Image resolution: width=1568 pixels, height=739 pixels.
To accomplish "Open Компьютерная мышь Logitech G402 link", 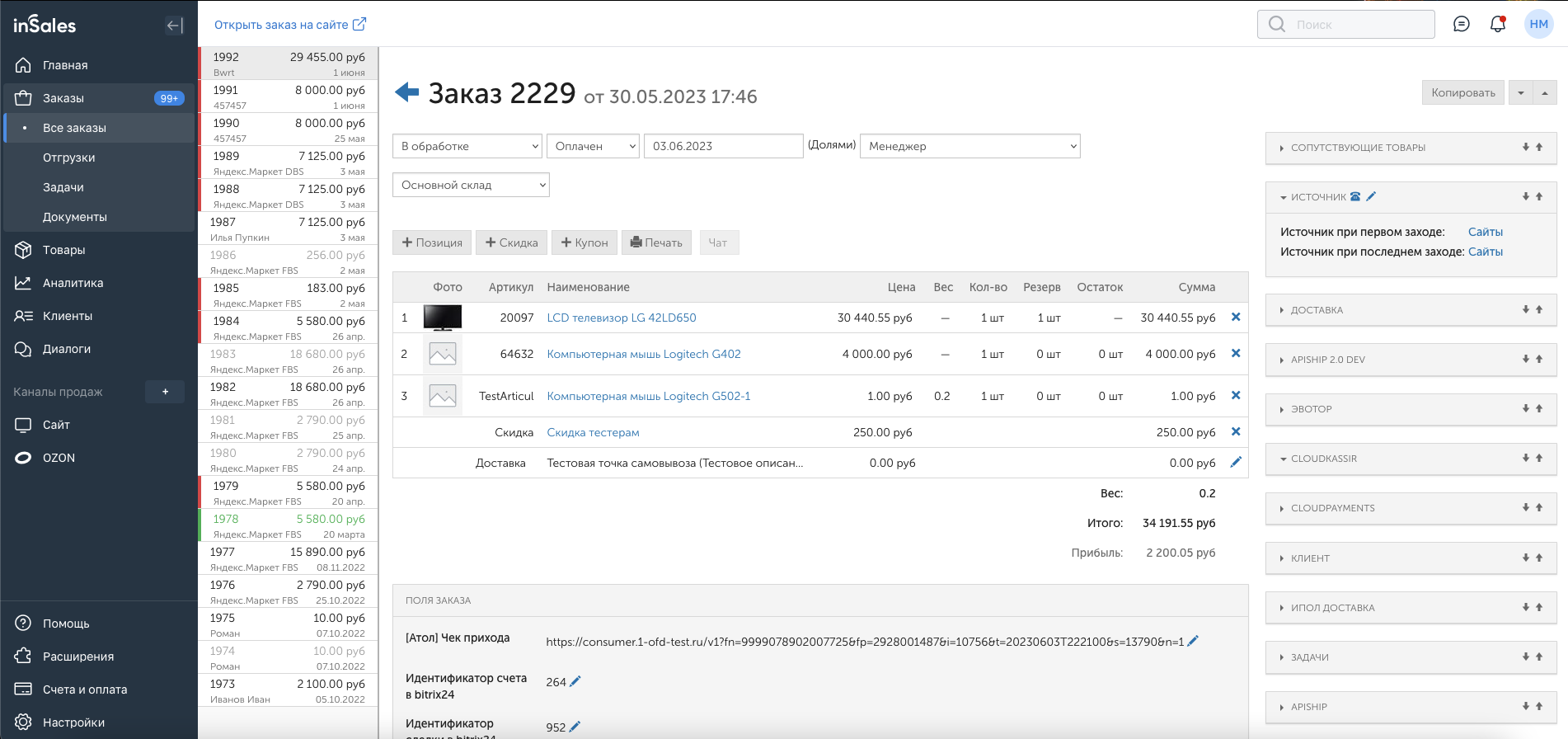I will tap(644, 354).
